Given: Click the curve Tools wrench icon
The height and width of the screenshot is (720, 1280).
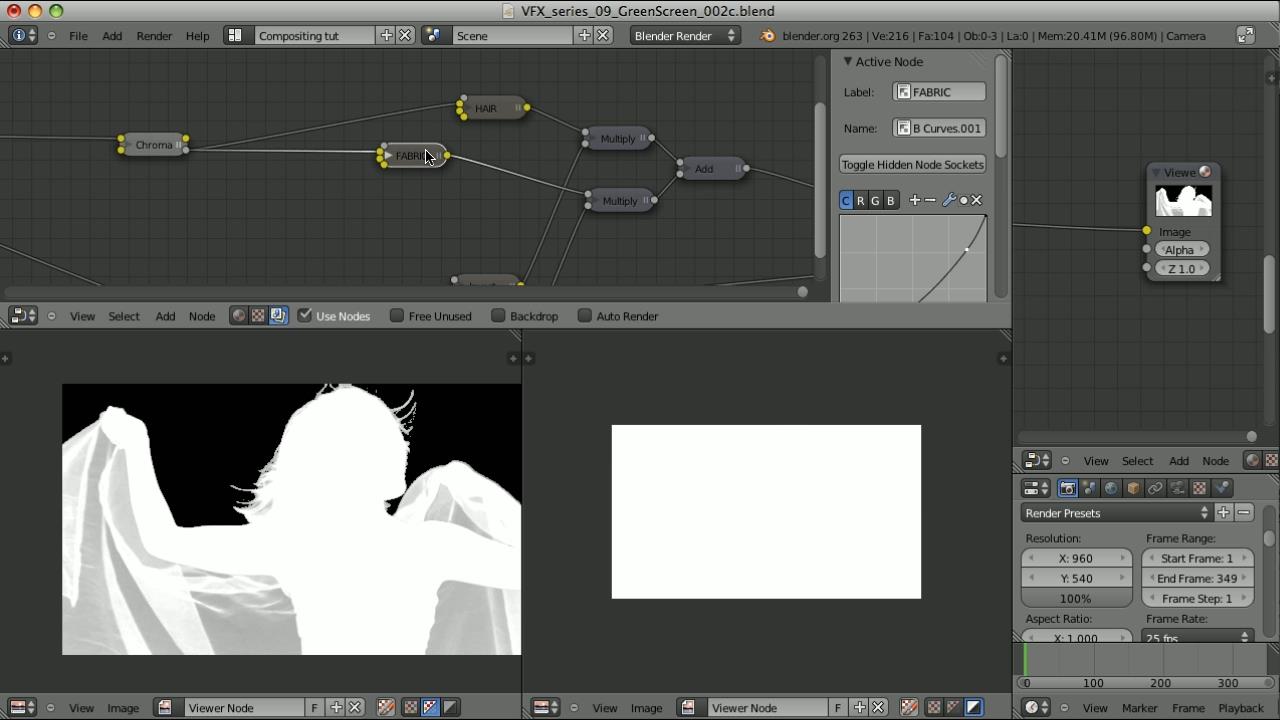Looking at the screenshot, I should [x=949, y=200].
